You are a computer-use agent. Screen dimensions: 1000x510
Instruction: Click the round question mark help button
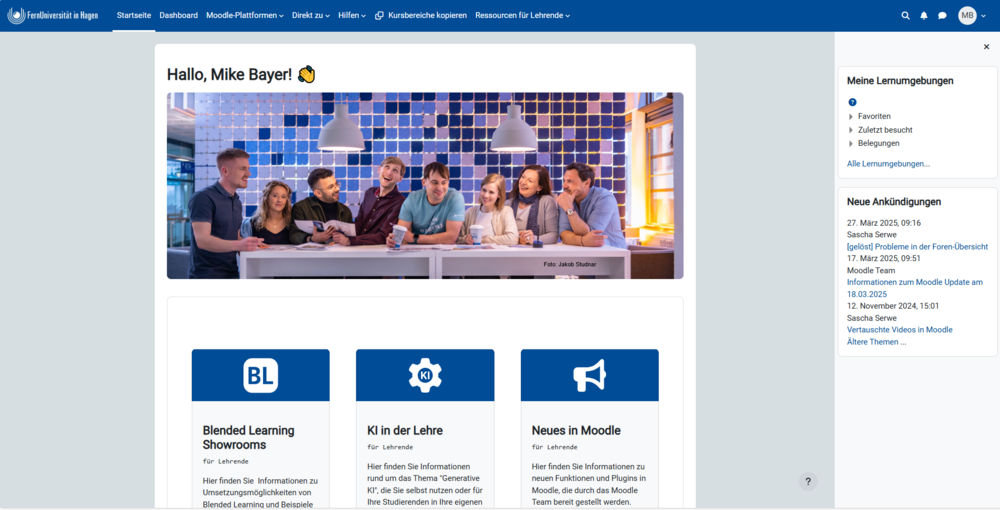tap(807, 481)
